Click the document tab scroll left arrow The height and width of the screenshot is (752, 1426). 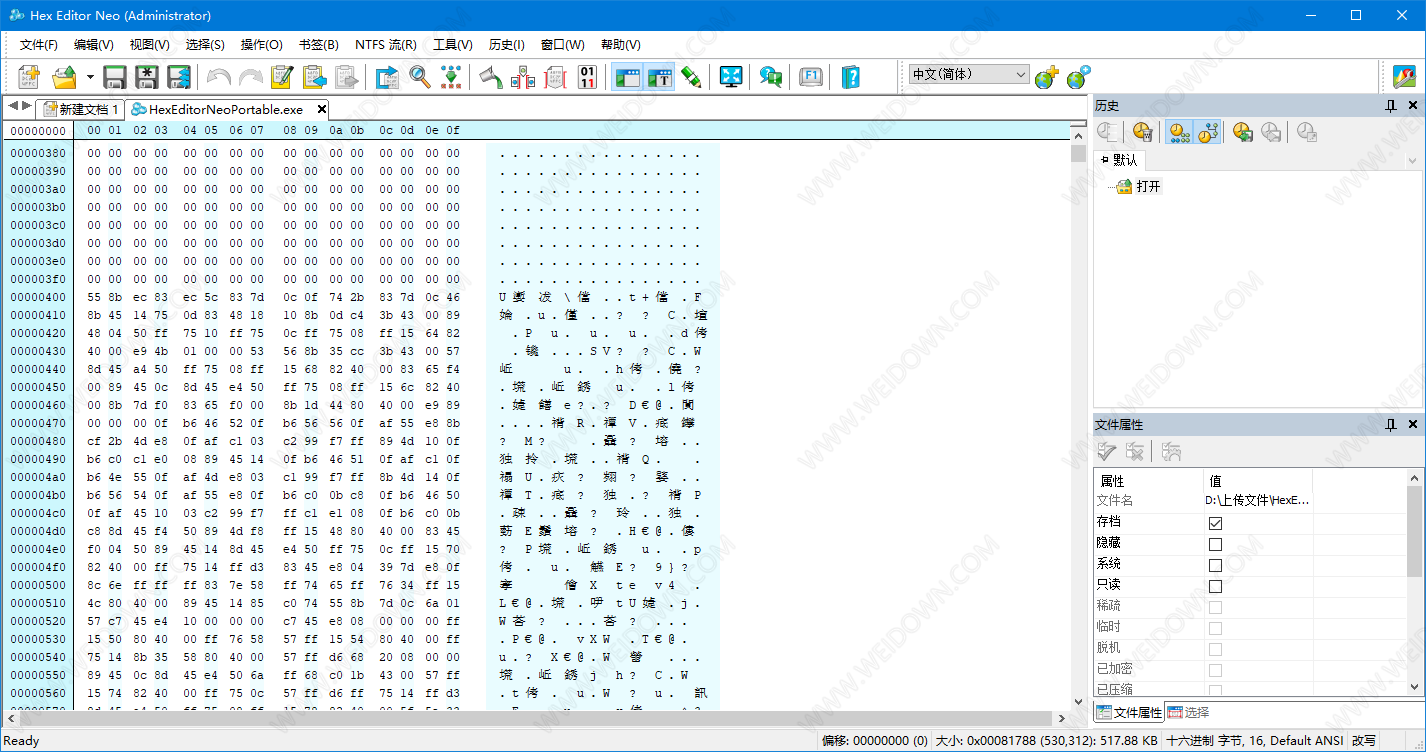click(x=13, y=107)
